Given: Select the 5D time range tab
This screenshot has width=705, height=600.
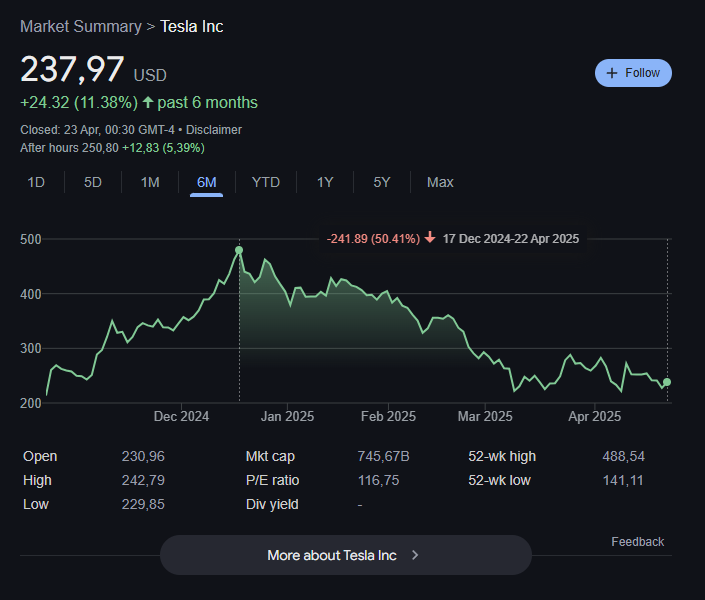Looking at the screenshot, I should click(93, 182).
